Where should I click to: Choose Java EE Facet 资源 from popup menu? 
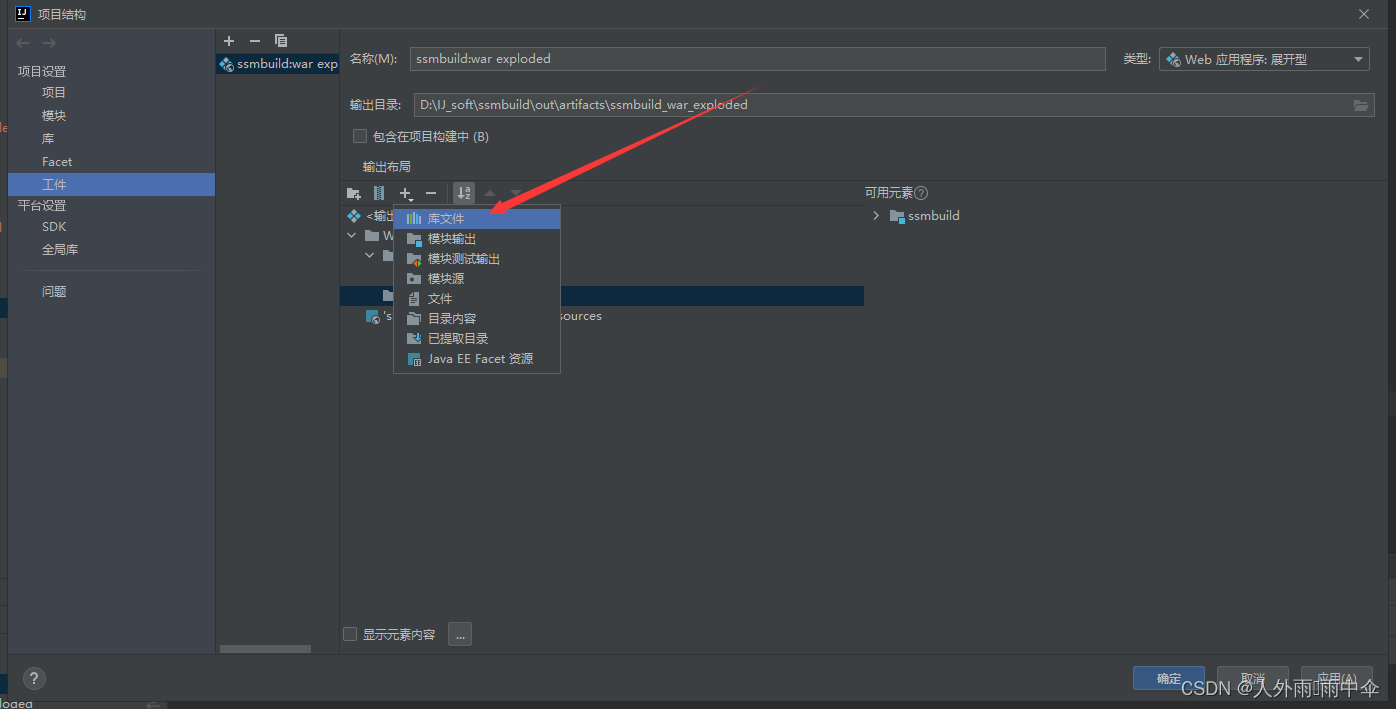point(477,359)
